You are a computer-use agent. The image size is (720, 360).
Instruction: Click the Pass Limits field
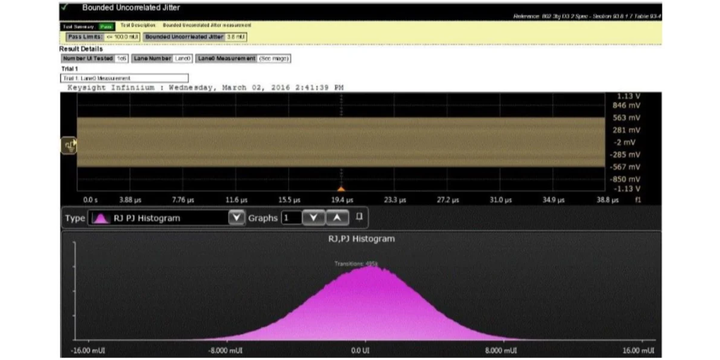pos(103,37)
